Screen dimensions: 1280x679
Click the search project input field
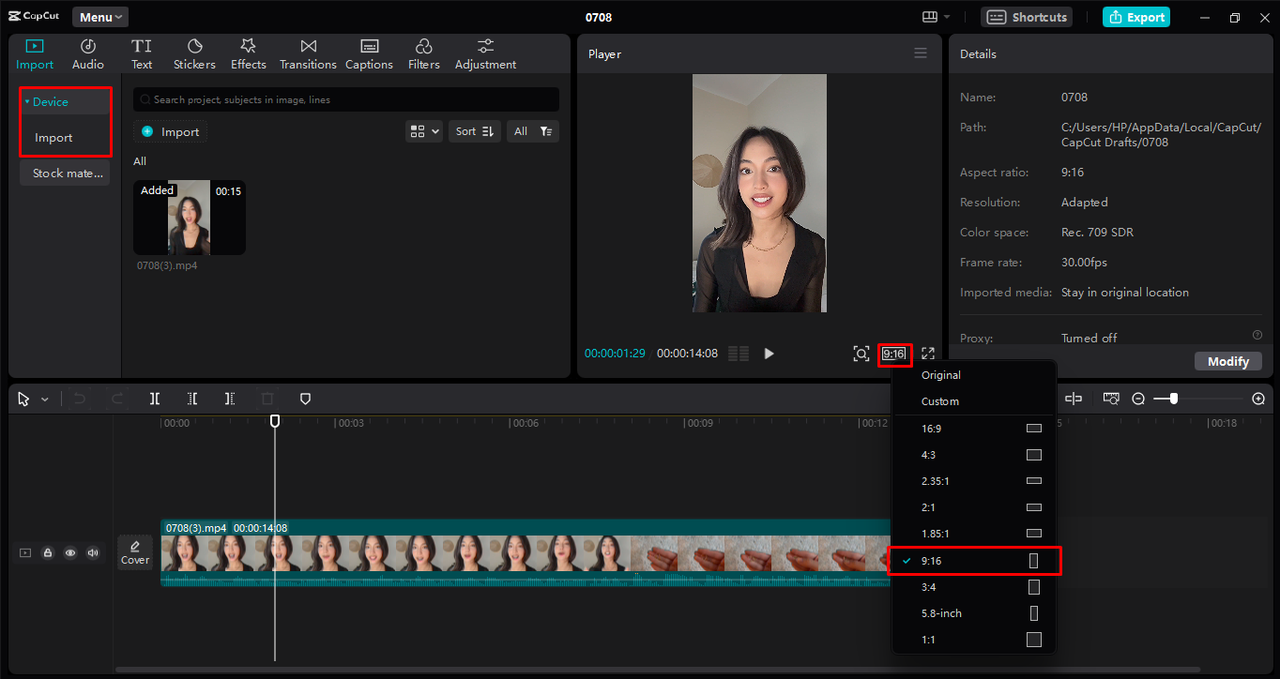pyautogui.click(x=346, y=100)
